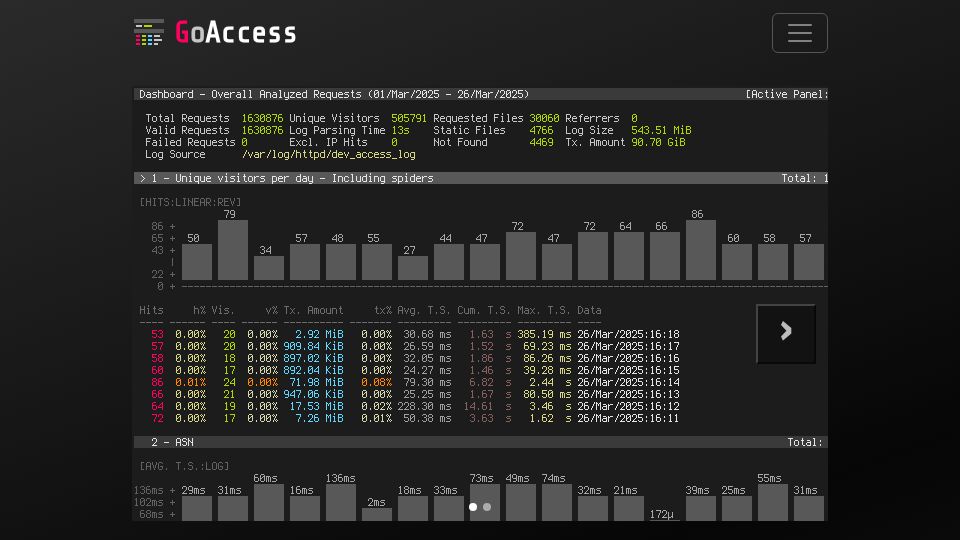Click the Avg. T.S. value 228.30 ms
The width and height of the screenshot is (960, 540).
424,406
